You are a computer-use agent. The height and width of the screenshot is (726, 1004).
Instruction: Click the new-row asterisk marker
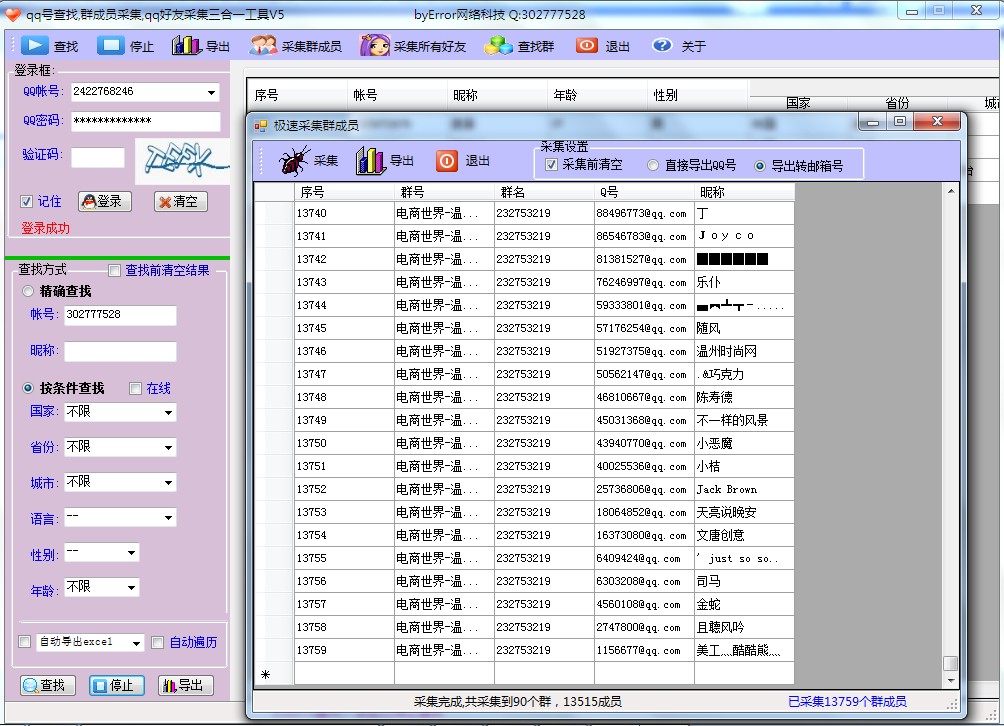click(266, 674)
